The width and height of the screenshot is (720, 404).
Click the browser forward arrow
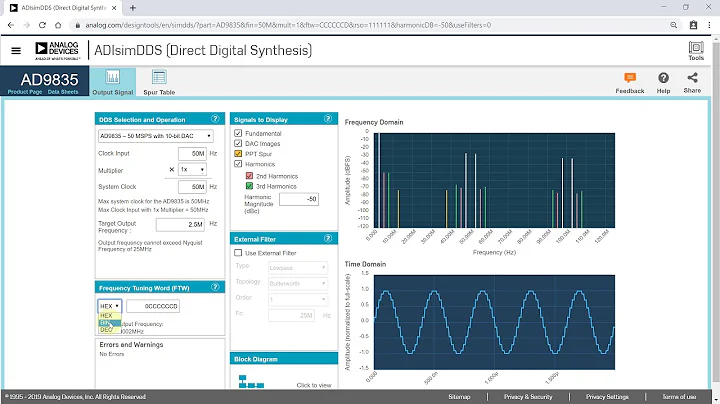tap(27, 25)
